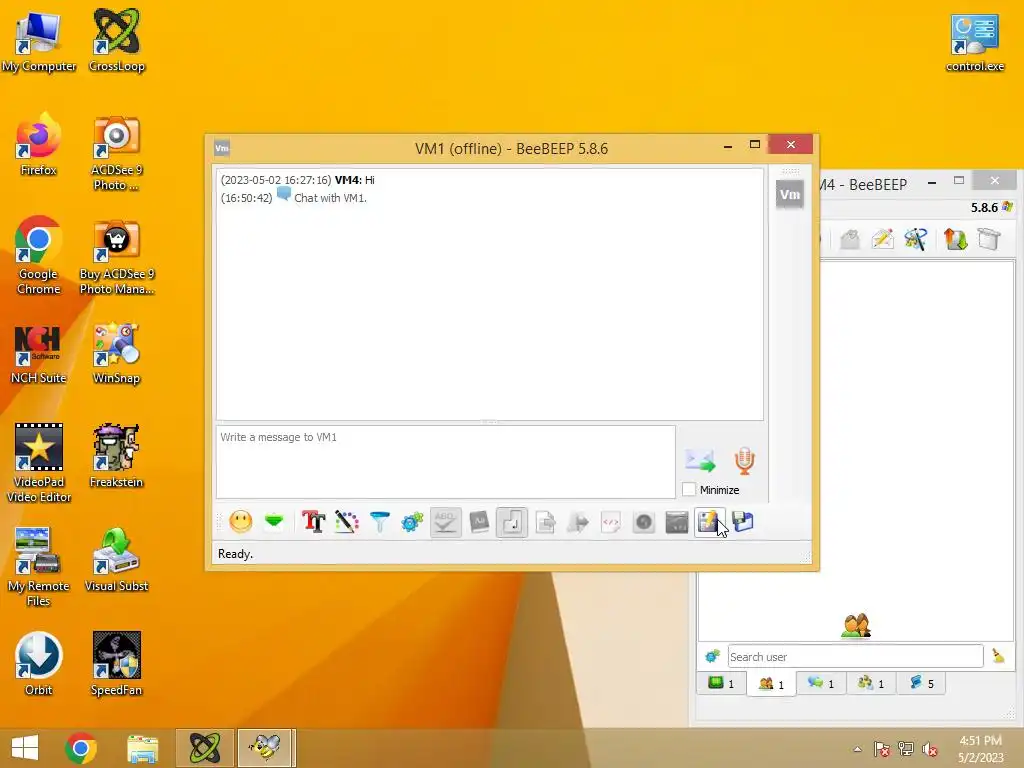
Task: Click the muted speaker tray icon
Action: 930,750
